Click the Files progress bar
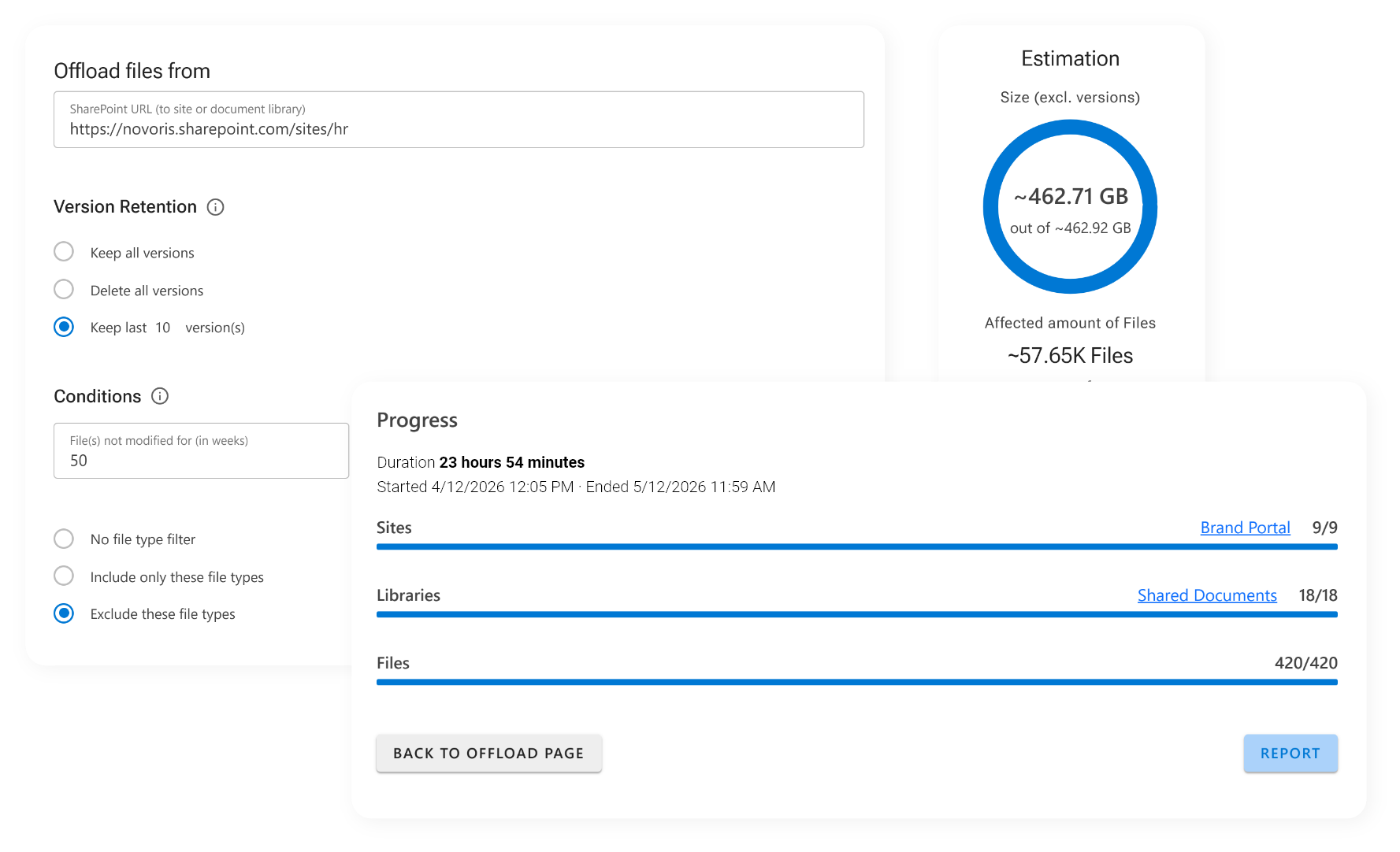 click(x=856, y=682)
